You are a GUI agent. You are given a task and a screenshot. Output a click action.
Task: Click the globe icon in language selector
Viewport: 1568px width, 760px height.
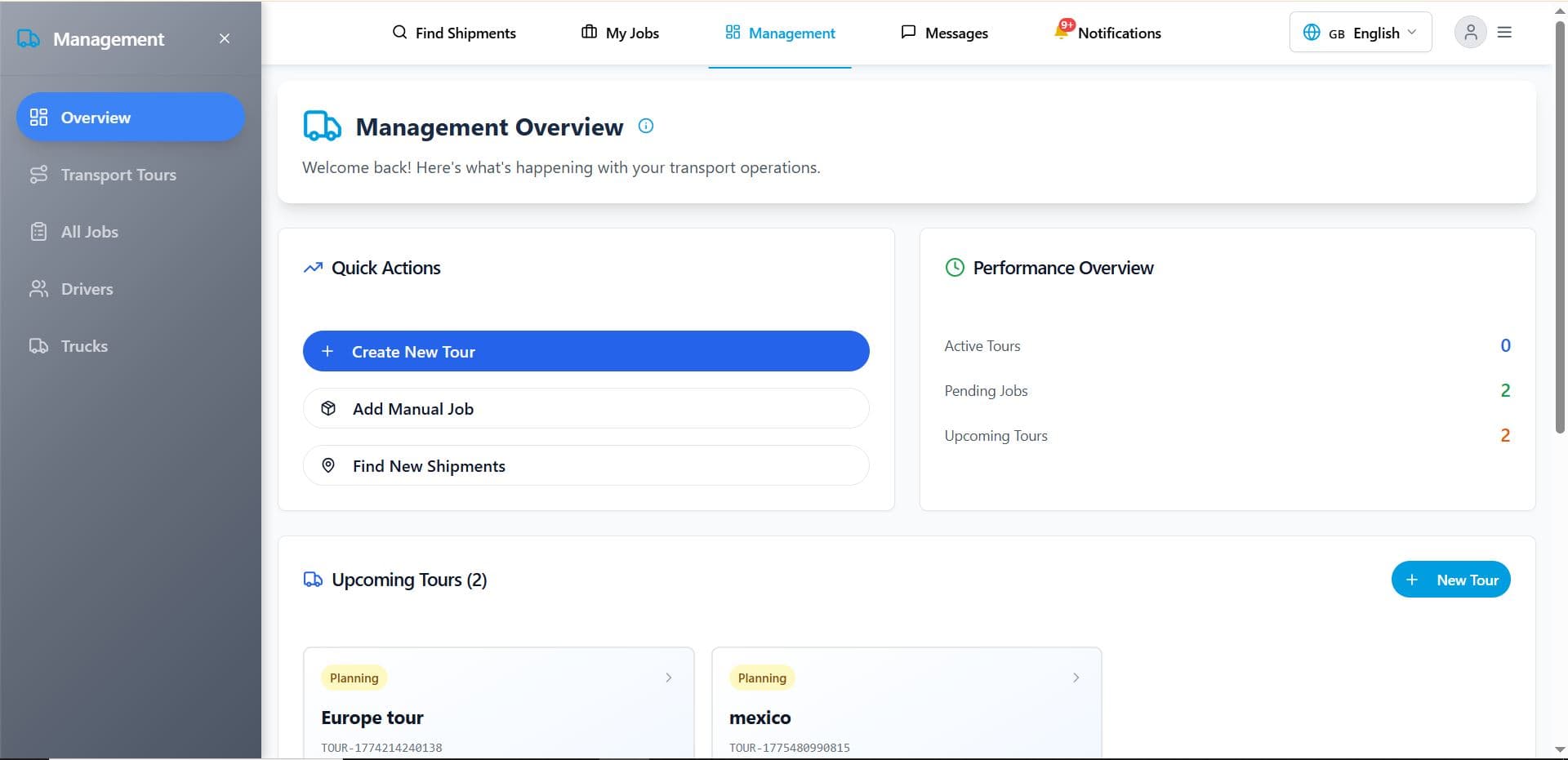pos(1312,33)
